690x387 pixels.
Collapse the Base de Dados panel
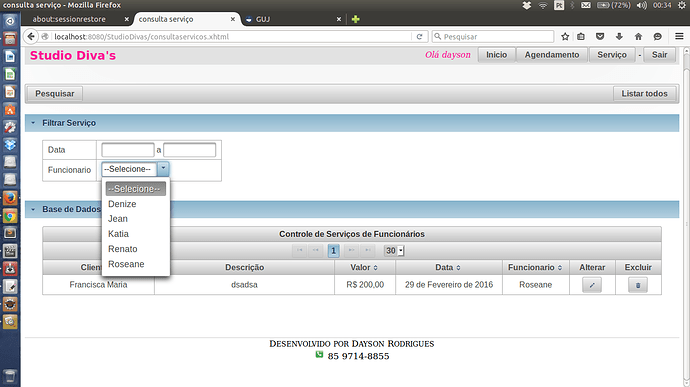(33, 209)
